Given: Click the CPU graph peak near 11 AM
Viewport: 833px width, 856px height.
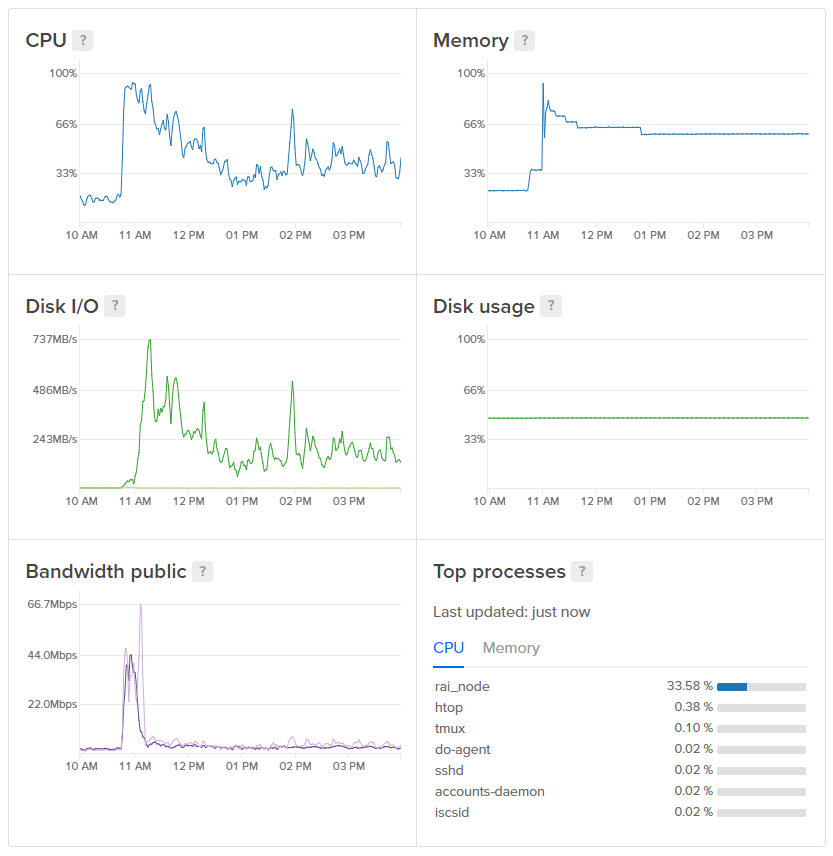Looking at the screenshot, I should click(134, 84).
